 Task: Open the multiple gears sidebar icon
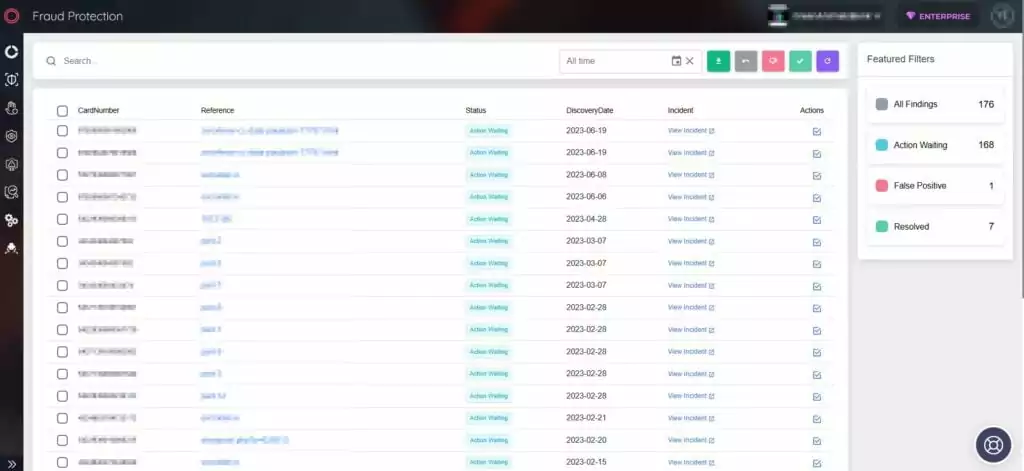tap(11, 220)
